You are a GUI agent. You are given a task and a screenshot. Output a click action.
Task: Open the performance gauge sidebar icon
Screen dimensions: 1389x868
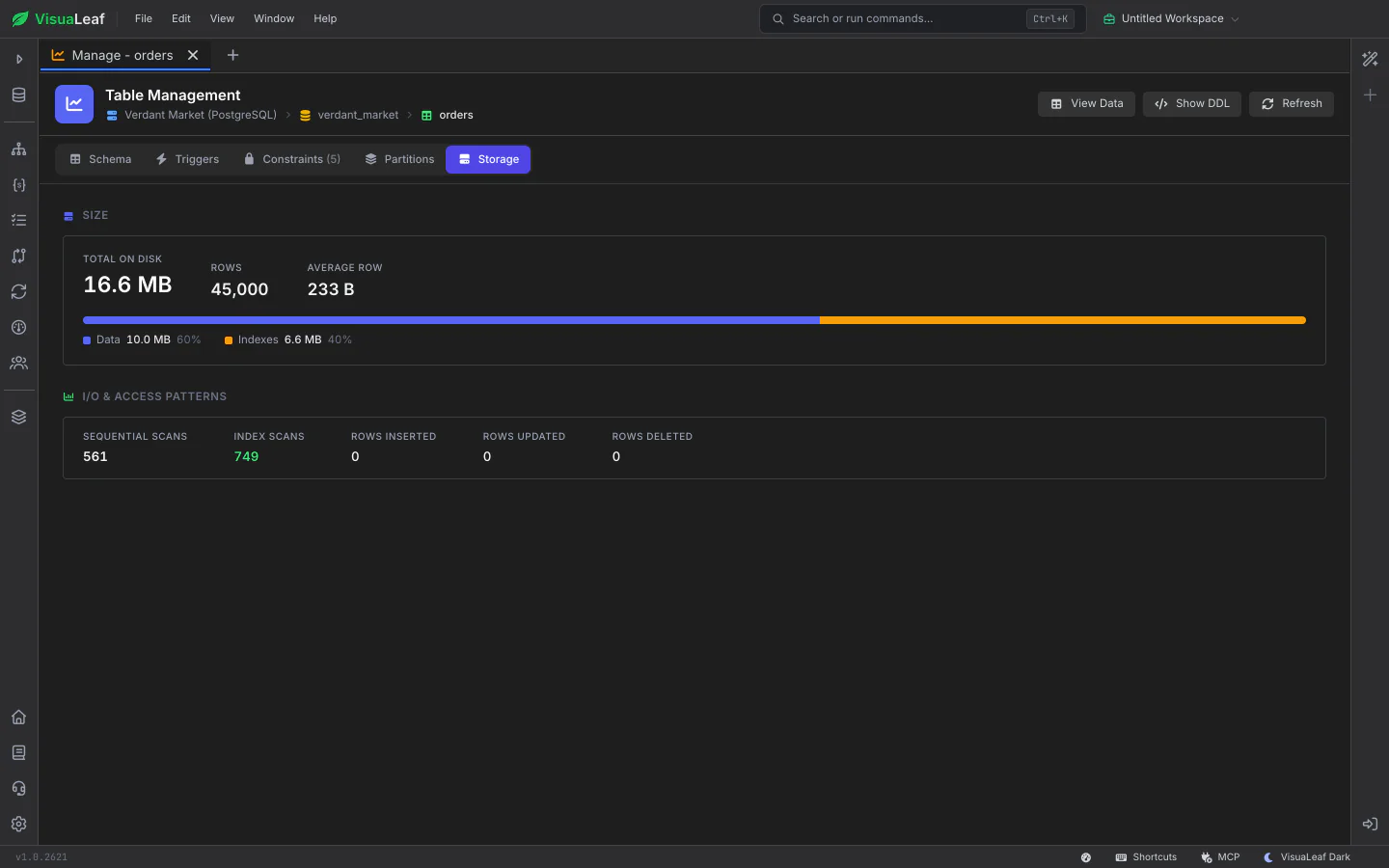(x=18, y=328)
